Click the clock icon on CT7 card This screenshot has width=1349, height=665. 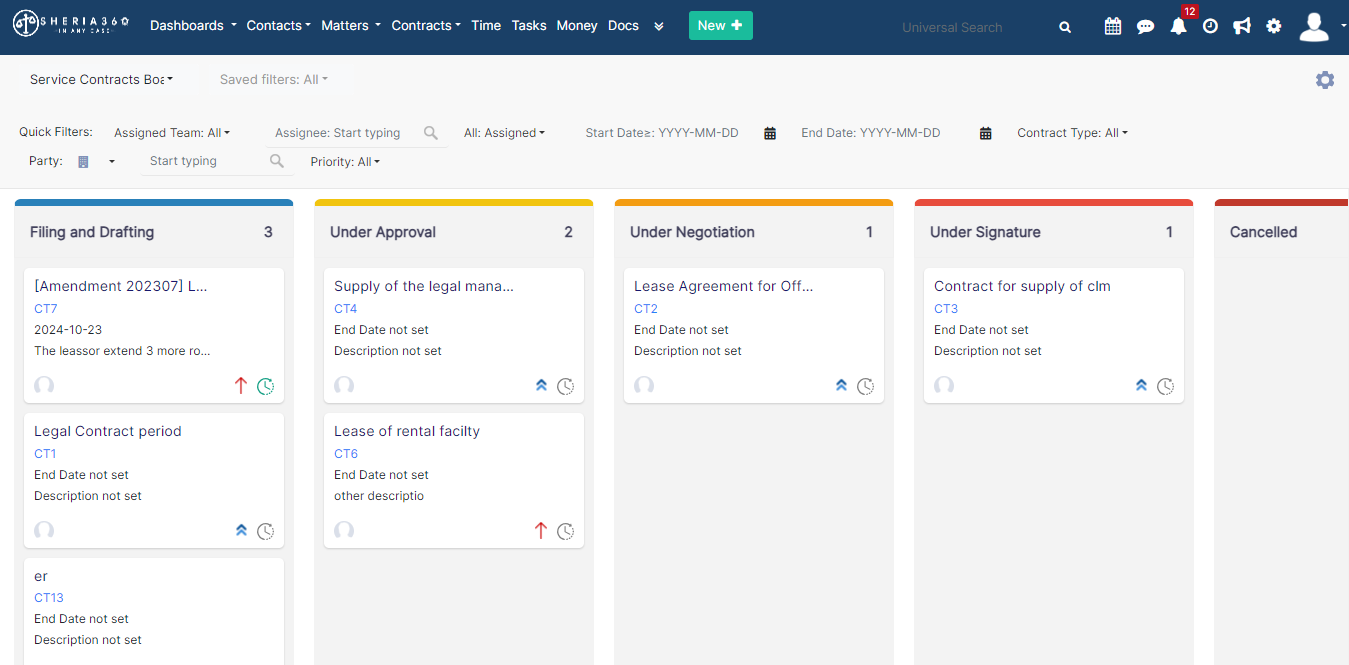(266, 386)
